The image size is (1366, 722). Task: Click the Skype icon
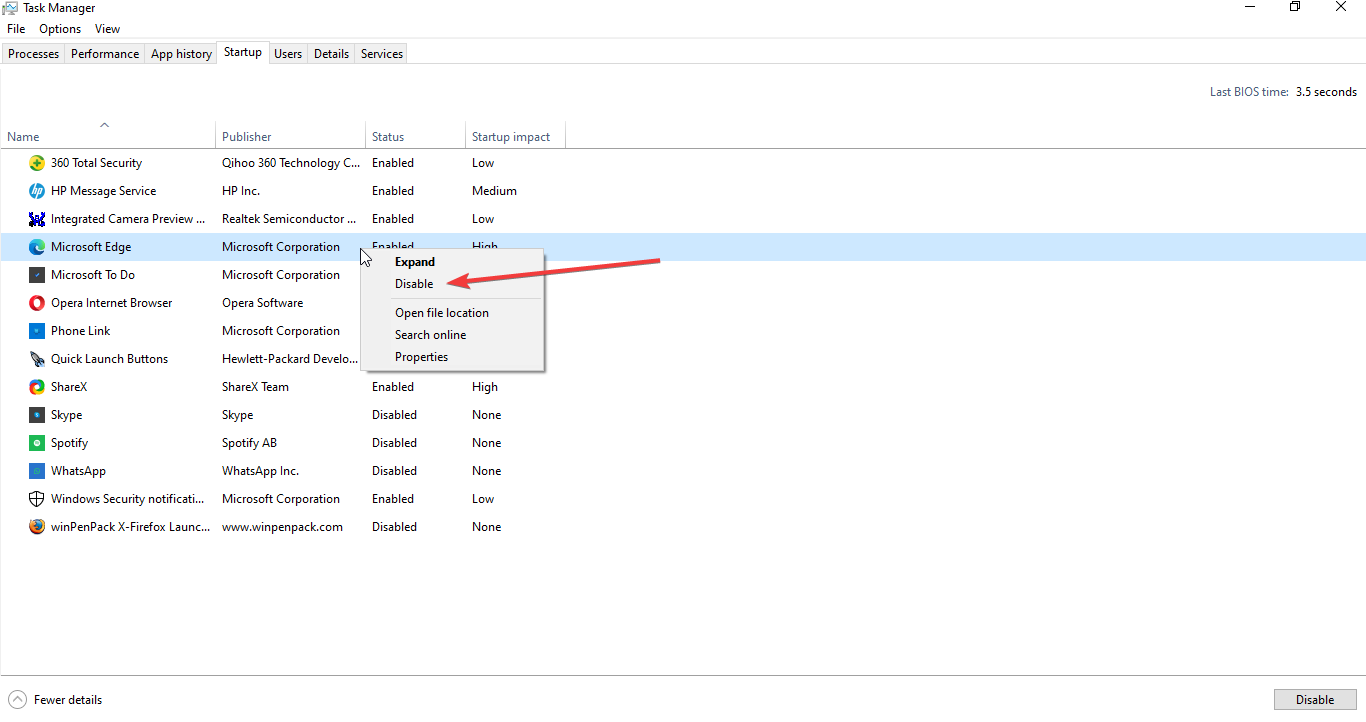tap(37, 414)
